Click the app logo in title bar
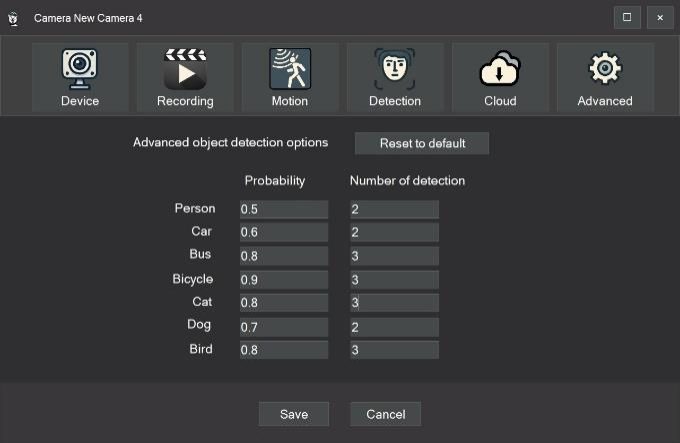This screenshot has height=443, width=680. click(14, 18)
